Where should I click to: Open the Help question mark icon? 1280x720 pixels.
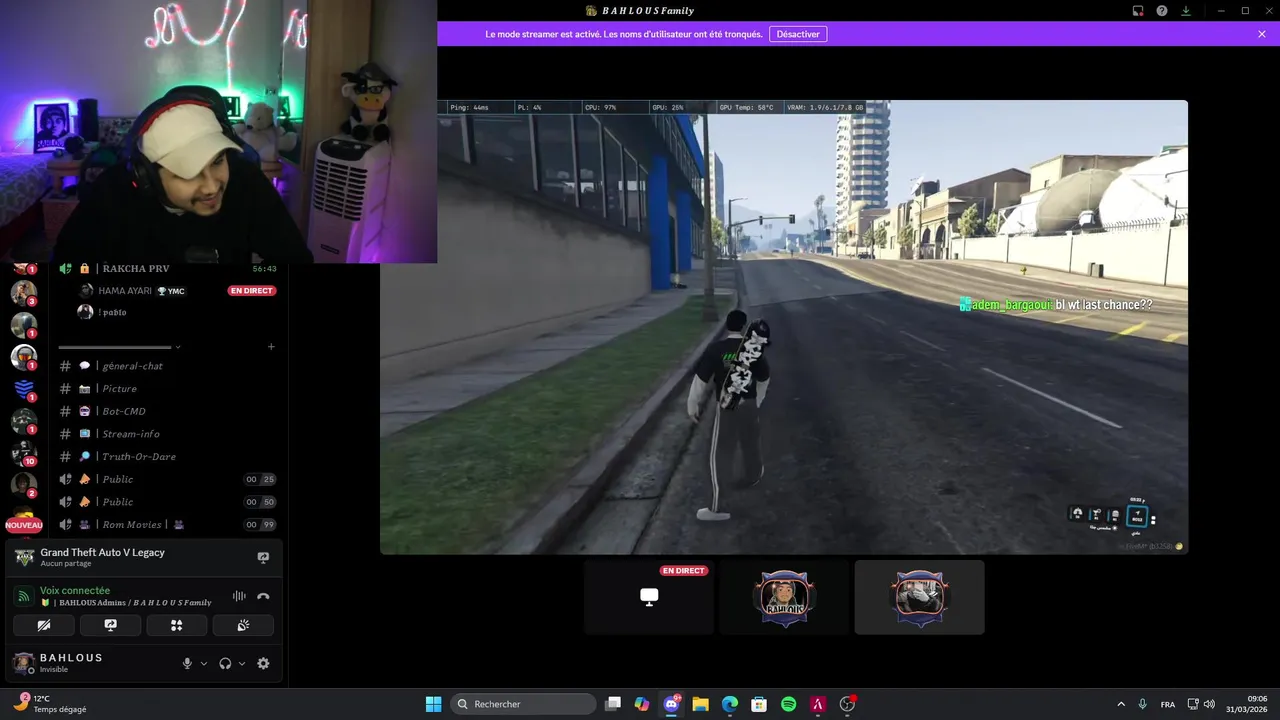(1162, 10)
